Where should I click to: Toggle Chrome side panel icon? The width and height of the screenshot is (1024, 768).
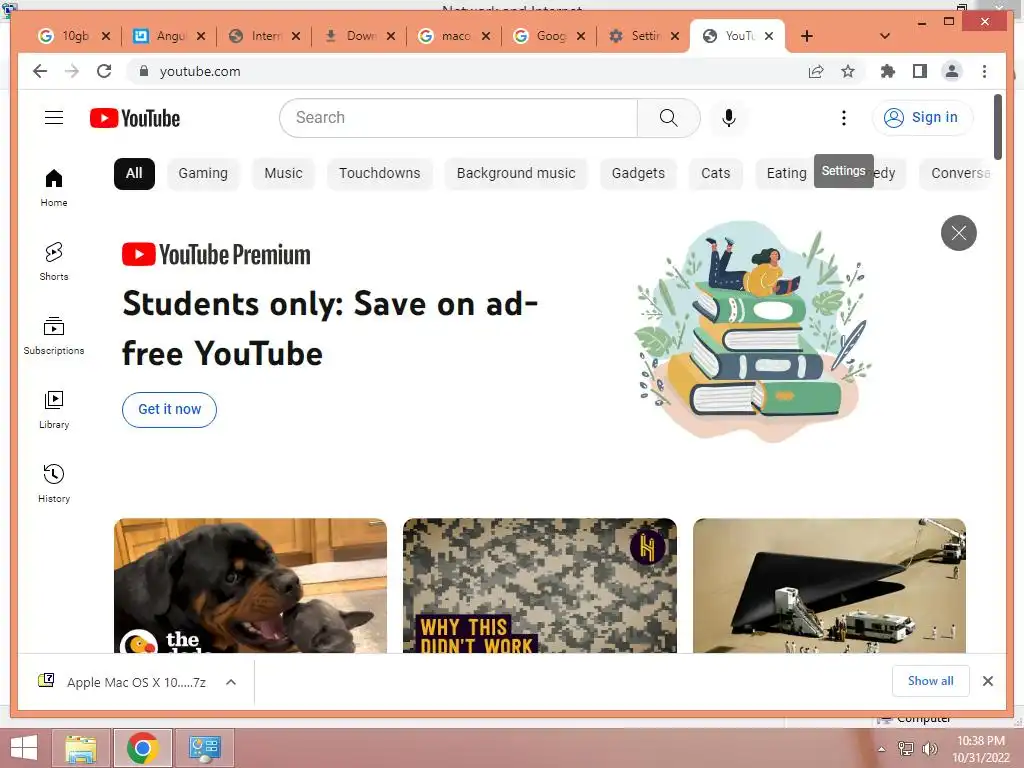(x=920, y=71)
